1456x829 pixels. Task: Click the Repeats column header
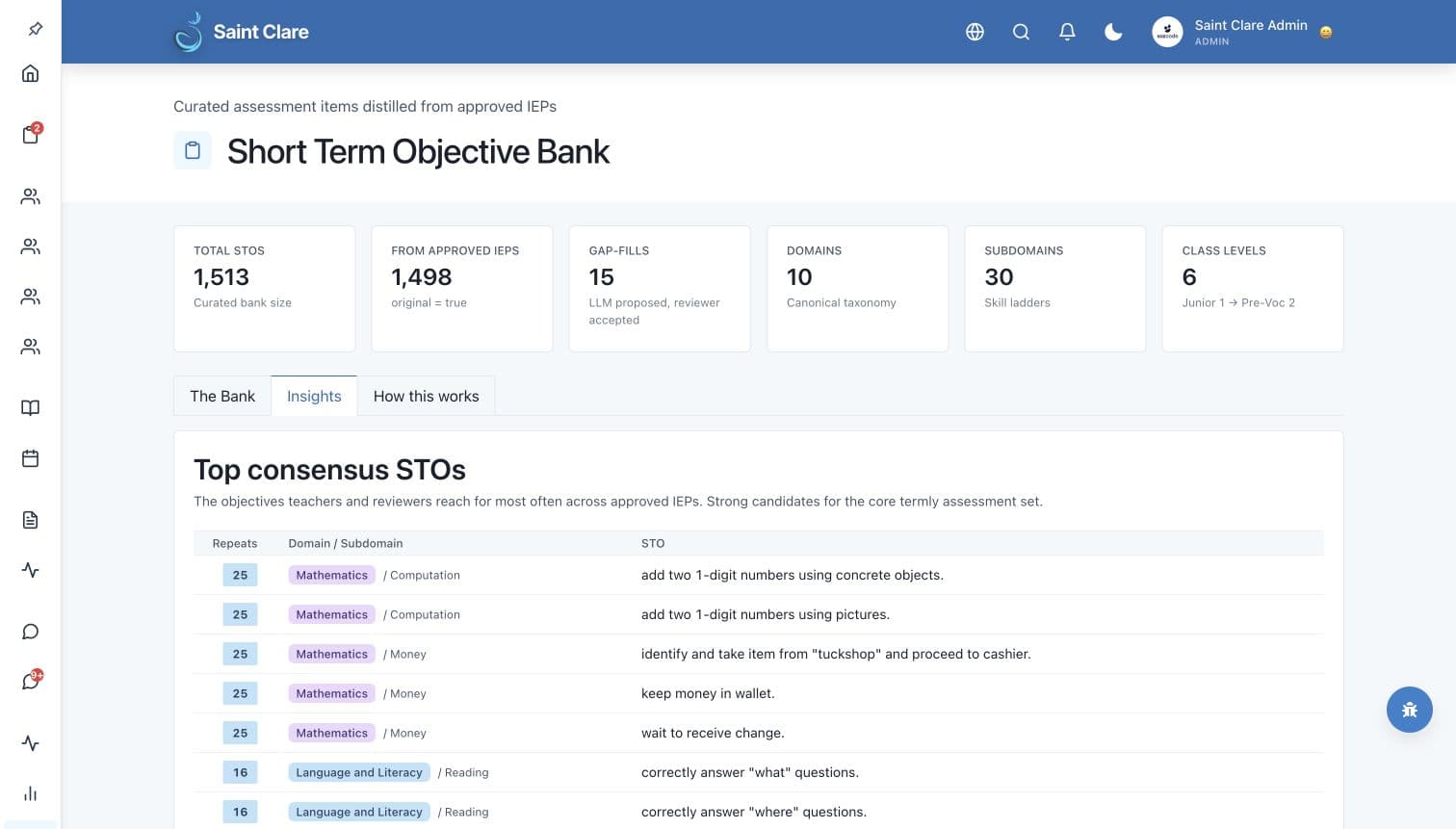point(235,543)
